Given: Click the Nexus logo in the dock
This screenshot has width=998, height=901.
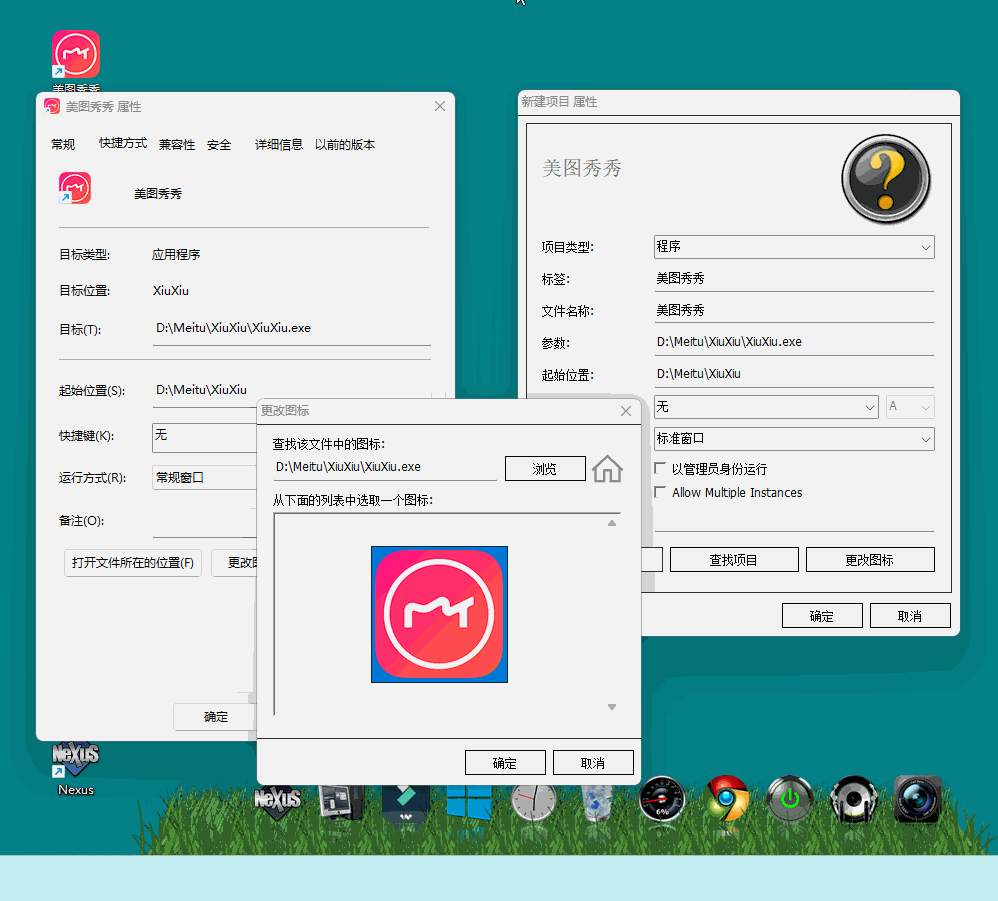Looking at the screenshot, I should [278, 800].
